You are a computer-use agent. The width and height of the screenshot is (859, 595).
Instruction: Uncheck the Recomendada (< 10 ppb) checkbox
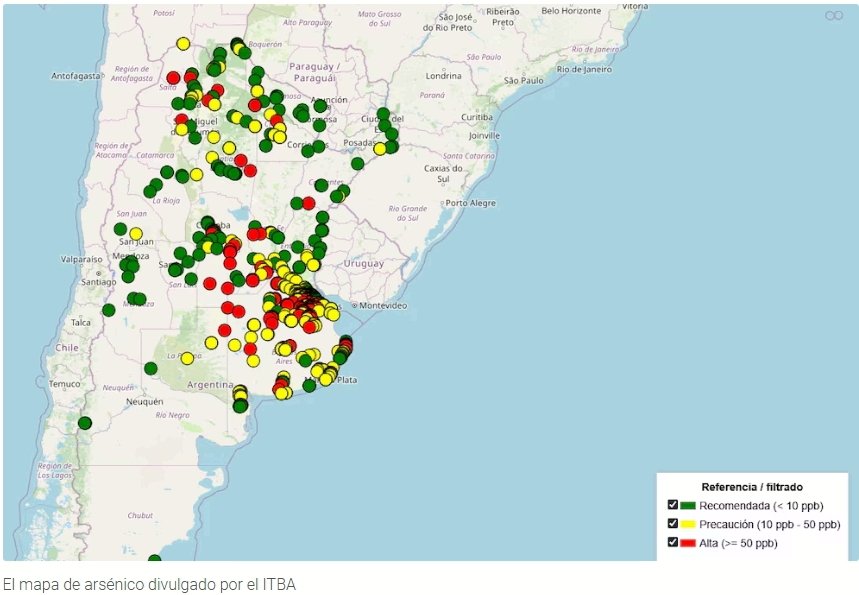(673, 505)
